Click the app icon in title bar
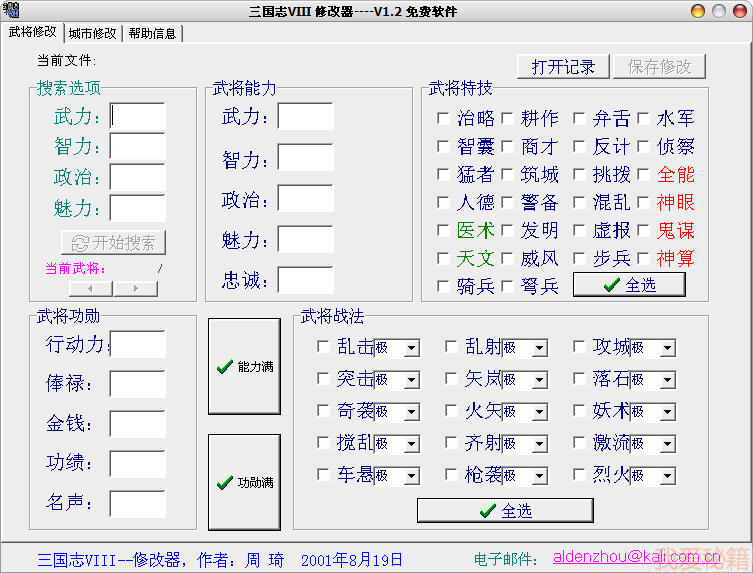Viewport: 753px width, 573px height. pos(11,11)
